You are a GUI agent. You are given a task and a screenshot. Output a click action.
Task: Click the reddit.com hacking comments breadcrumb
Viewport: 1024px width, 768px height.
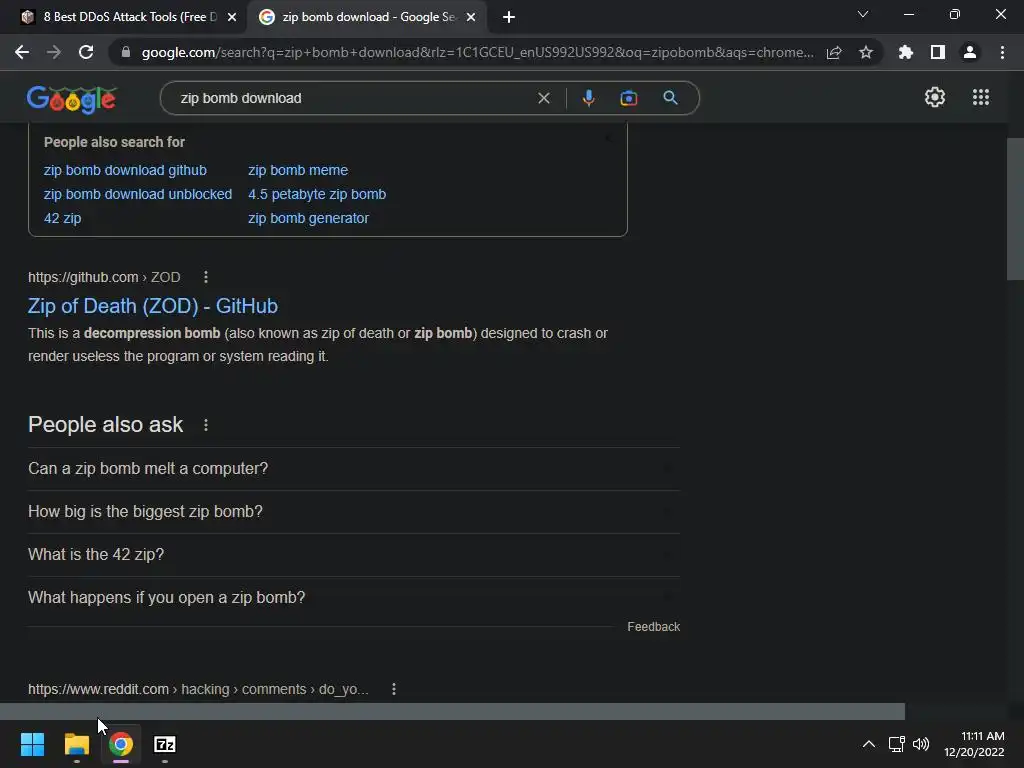(x=198, y=689)
